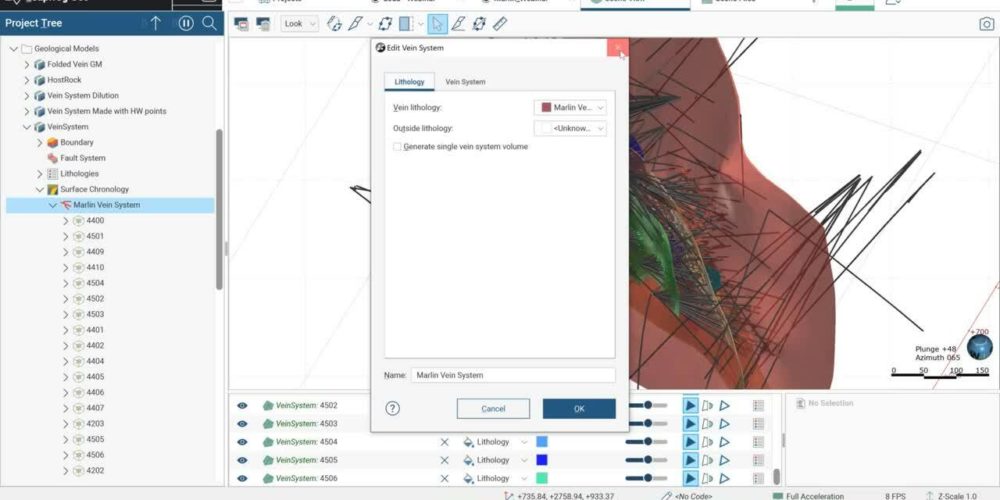Click the ruler measurement tool icon
This screenshot has height=500, width=1000.
tap(500, 23)
